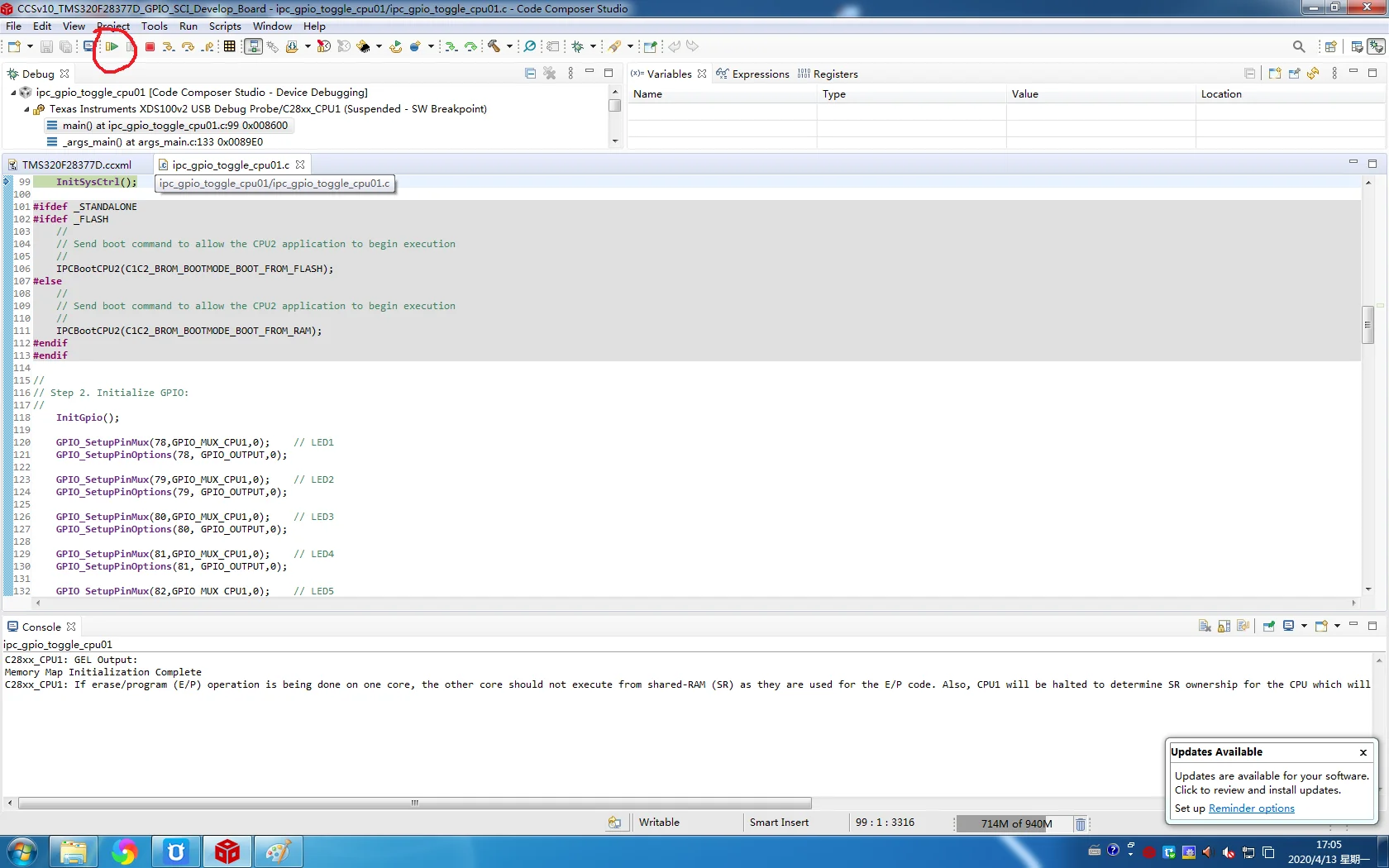
Task: Switch to the Expressions tab
Action: pos(752,74)
